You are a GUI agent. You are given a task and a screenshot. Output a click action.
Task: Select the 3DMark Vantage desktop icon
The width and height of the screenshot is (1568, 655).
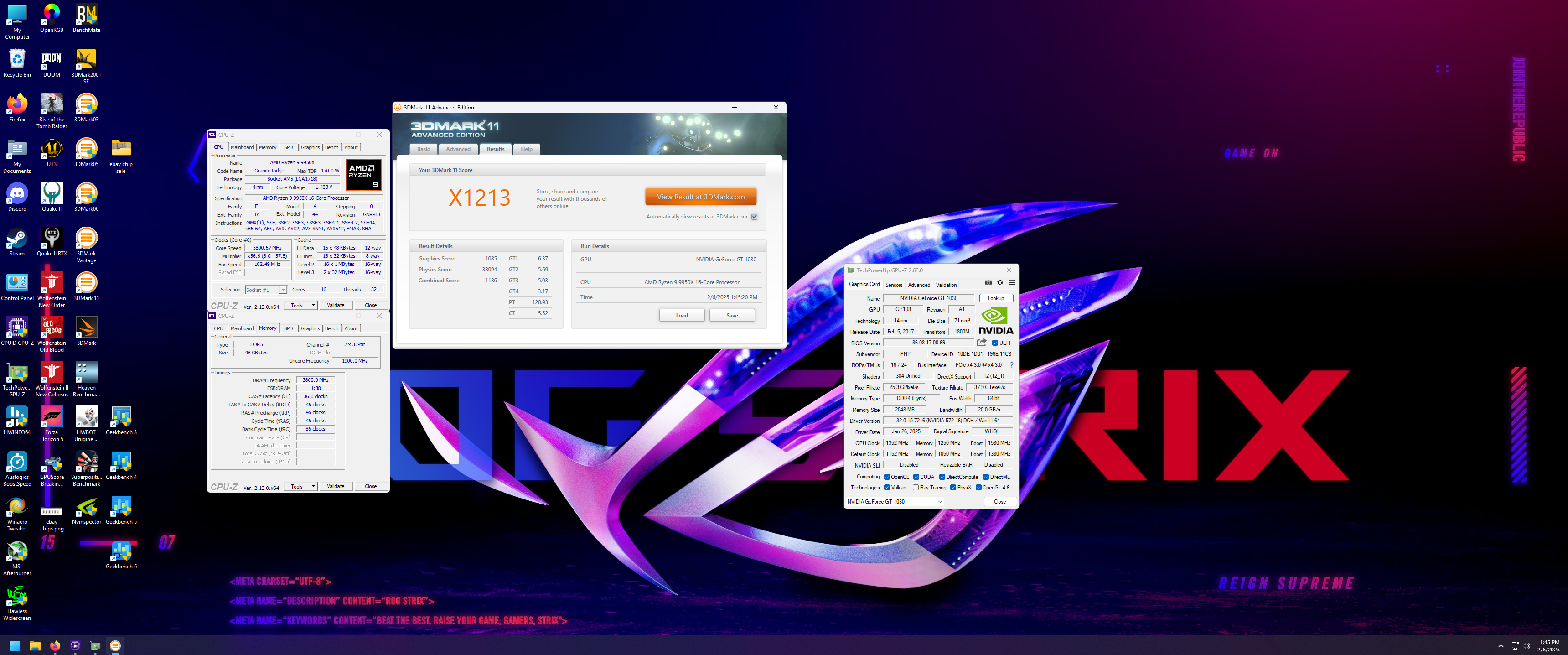tap(87, 244)
